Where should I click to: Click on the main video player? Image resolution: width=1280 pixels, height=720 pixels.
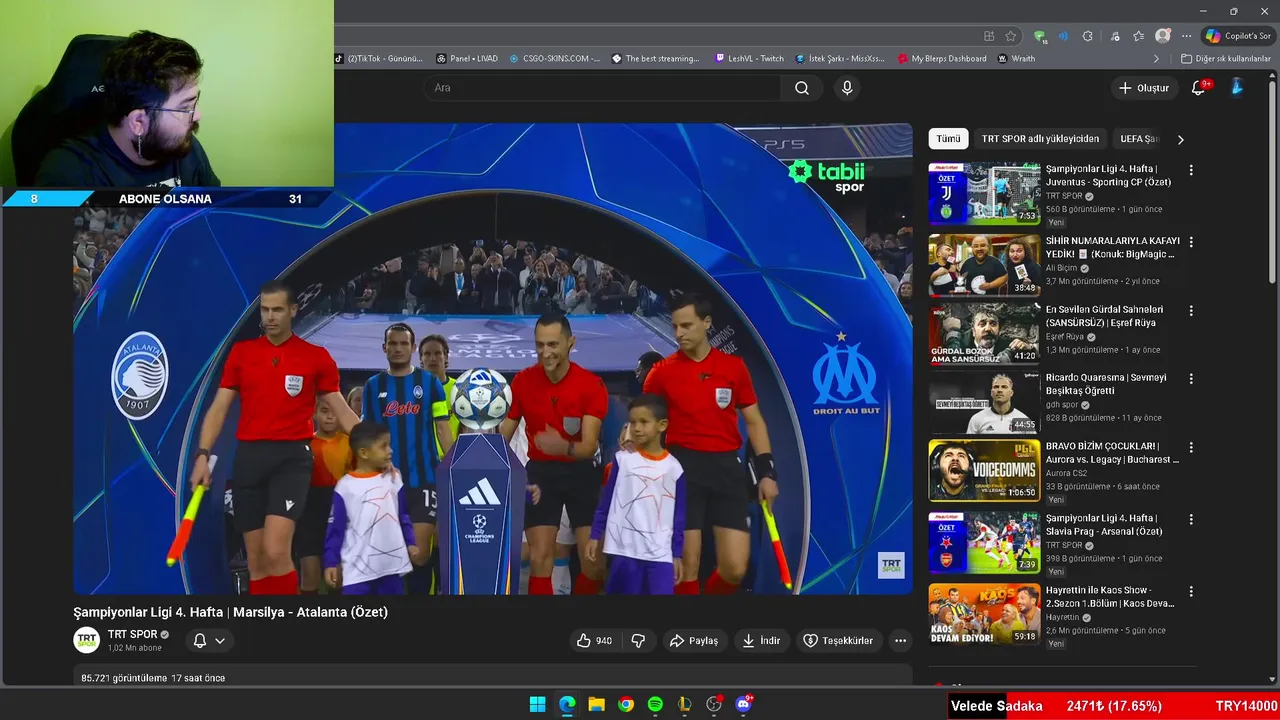pyautogui.click(x=493, y=359)
